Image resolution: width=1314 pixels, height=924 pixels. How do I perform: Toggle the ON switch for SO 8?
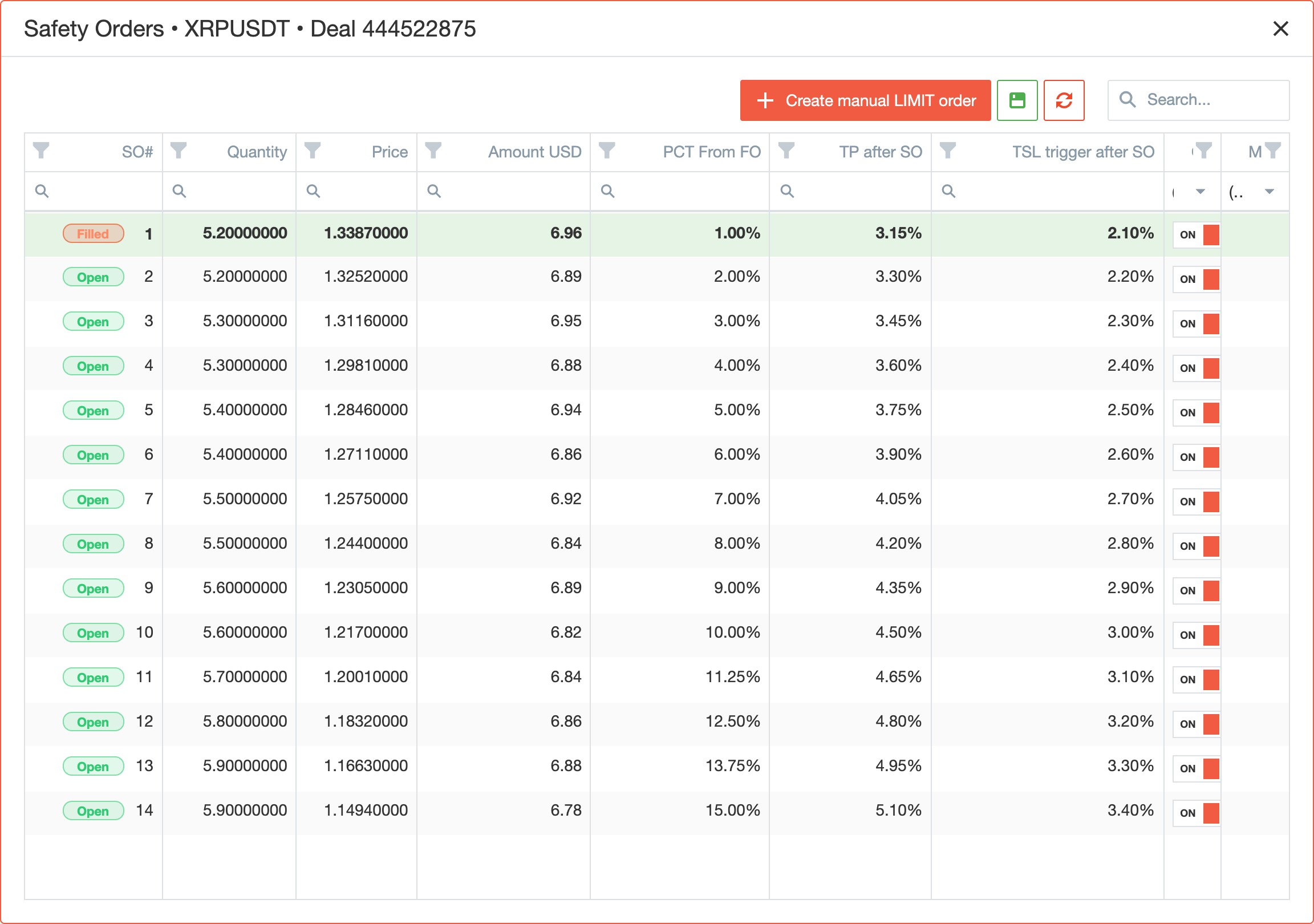tap(1196, 546)
